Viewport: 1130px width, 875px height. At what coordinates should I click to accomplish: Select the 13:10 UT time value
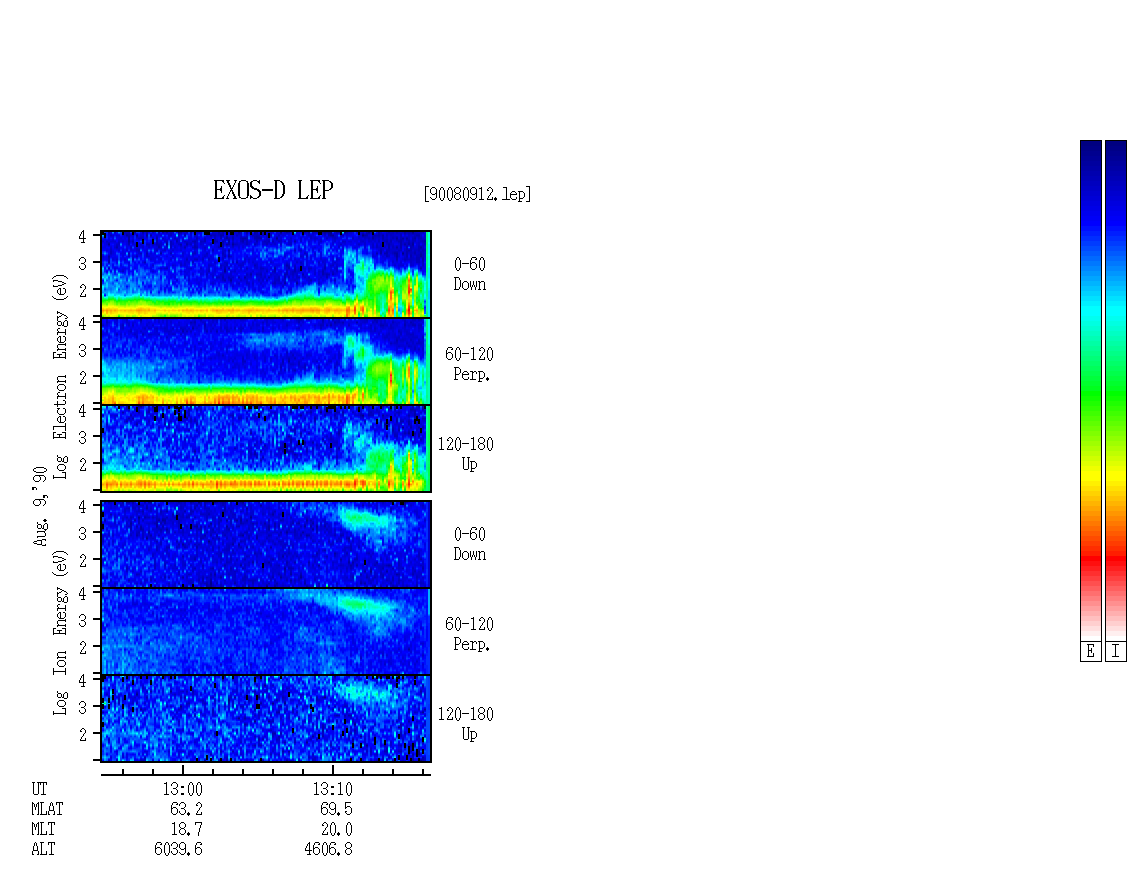click(x=332, y=789)
